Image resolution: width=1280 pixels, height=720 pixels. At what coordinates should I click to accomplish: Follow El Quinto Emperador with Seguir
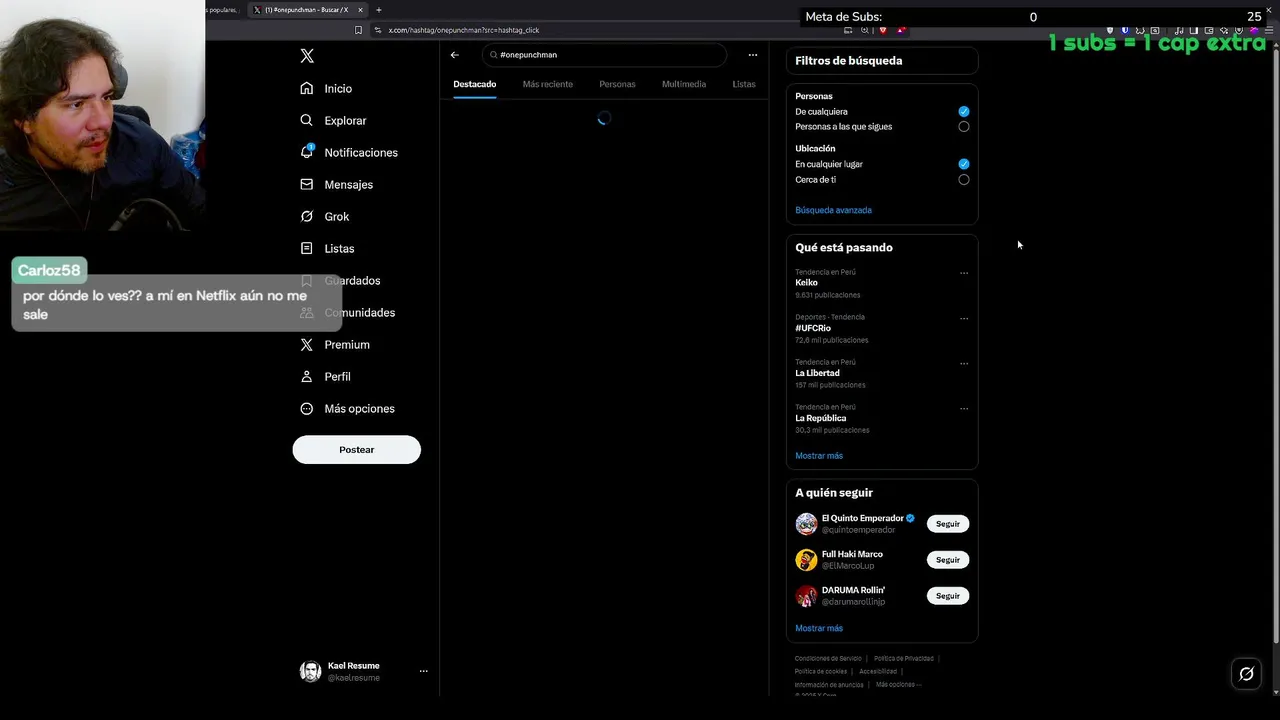(948, 524)
